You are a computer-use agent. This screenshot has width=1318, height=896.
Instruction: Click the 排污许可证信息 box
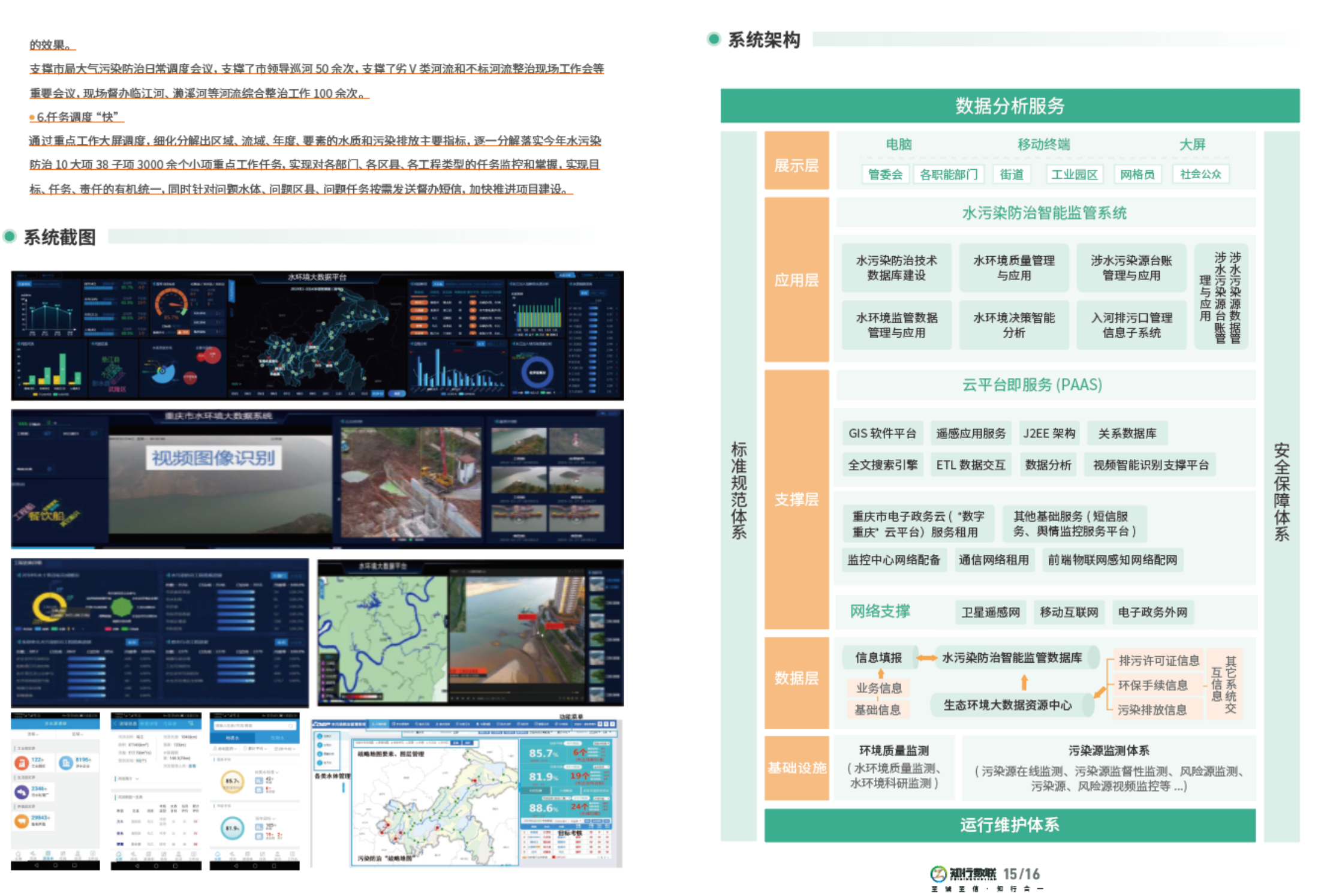1158,660
